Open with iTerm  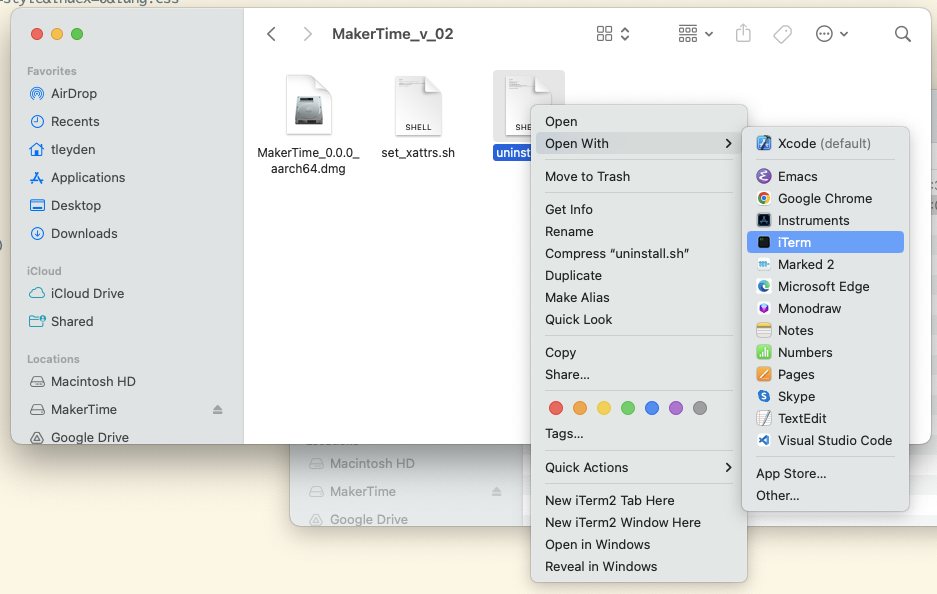825,242
